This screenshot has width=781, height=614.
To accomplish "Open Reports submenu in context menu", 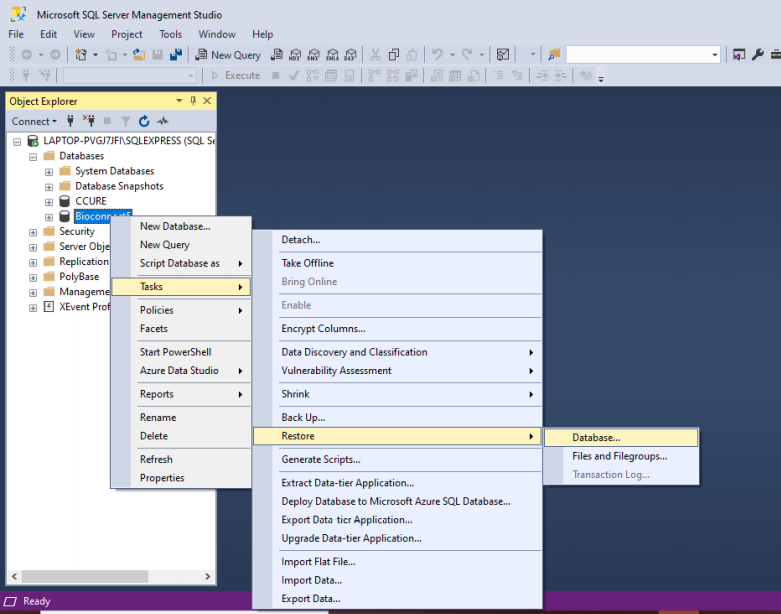I will 181,393.
